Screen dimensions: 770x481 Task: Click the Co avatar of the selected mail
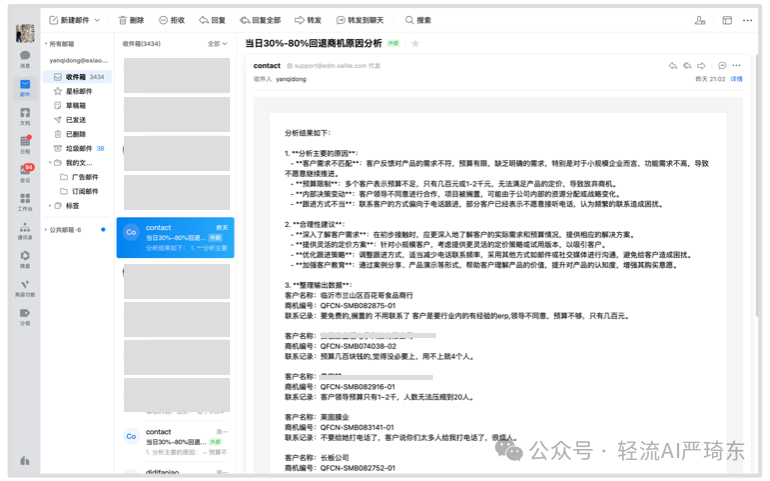click(131, 232)
